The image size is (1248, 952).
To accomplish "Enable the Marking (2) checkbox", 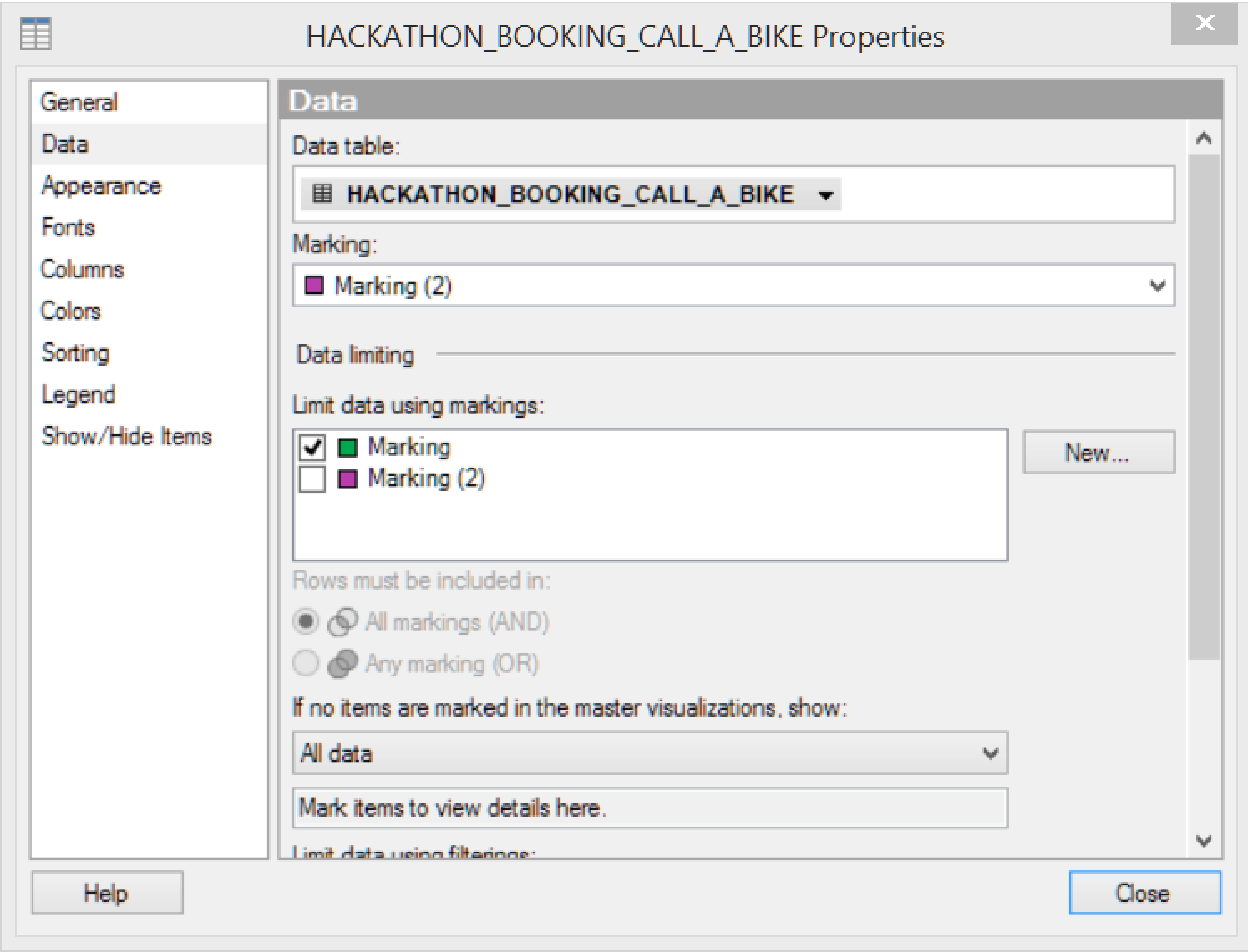I will (x=312, y=479).
